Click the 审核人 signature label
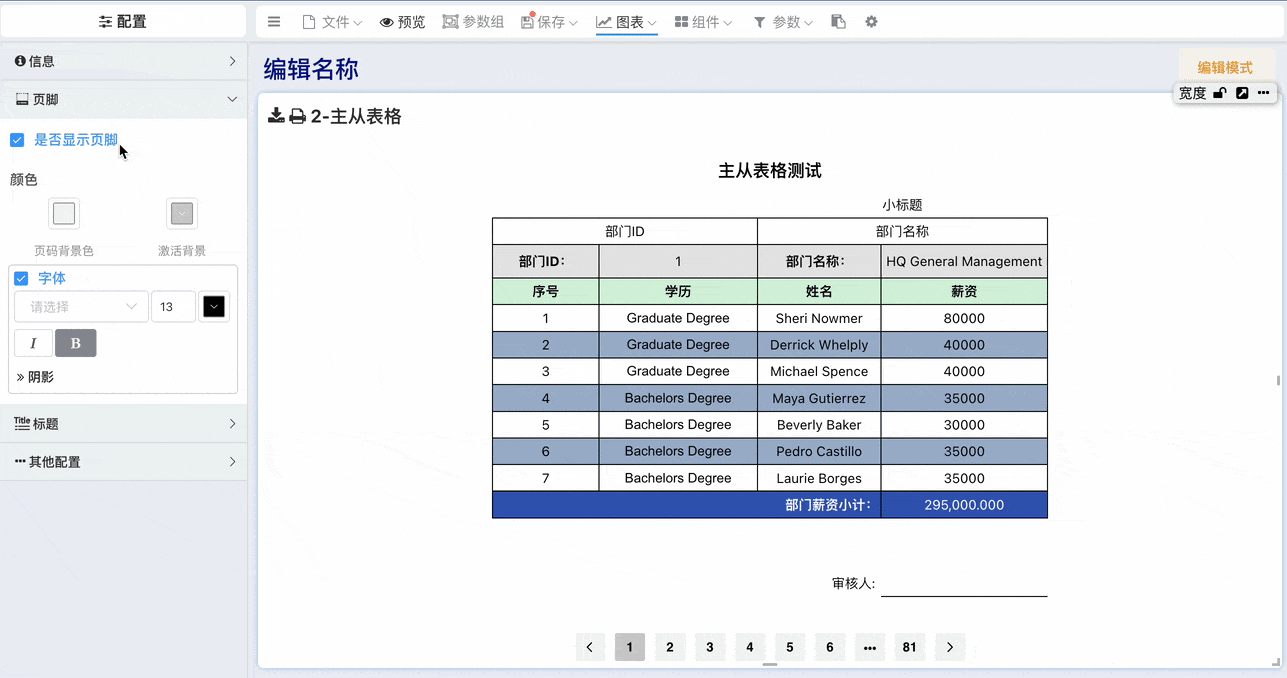The height and width of the screenshot is (678, 1287). pos(853,583)
